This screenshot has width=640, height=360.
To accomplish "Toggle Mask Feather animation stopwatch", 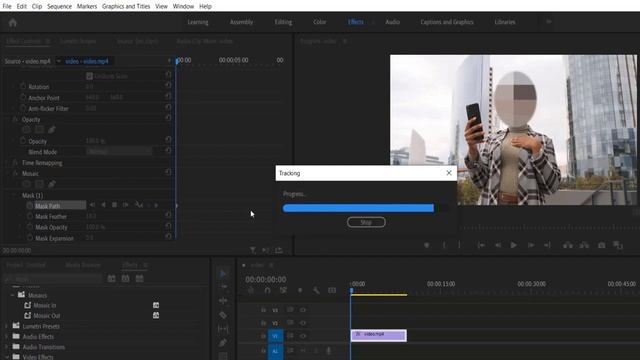I will click(30, 216).
